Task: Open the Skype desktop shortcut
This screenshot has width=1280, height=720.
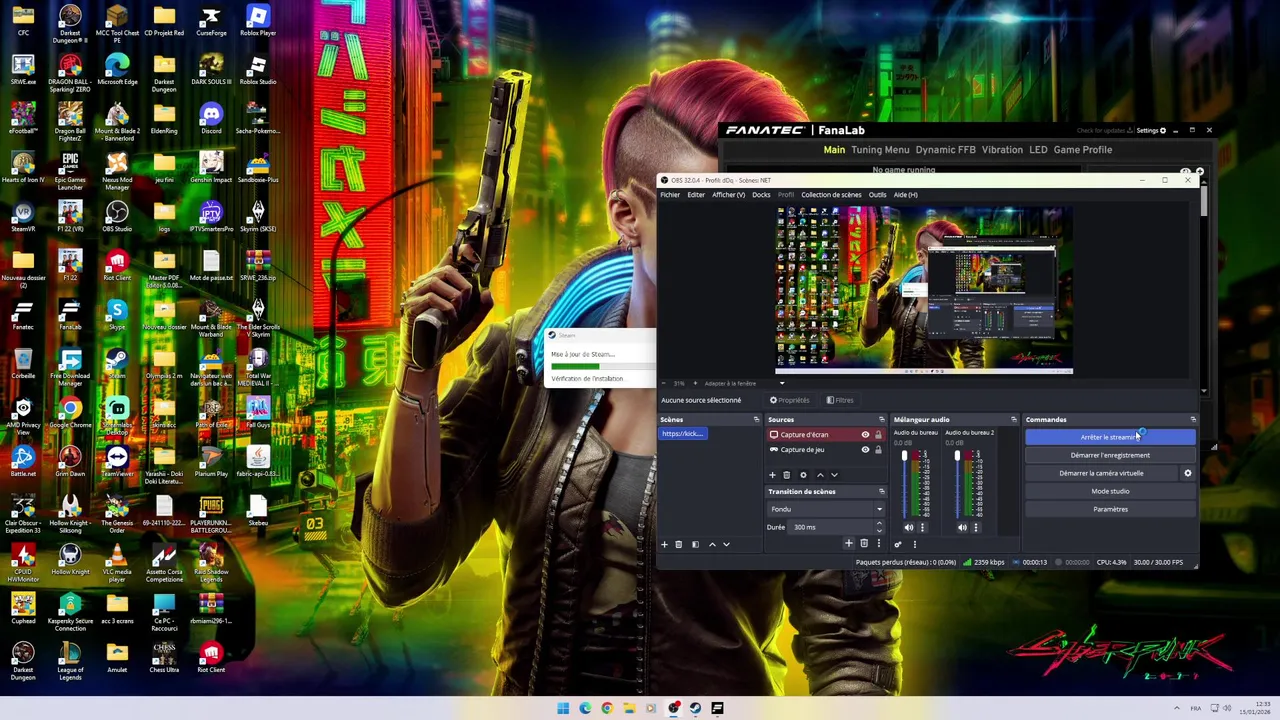Action: click(x=117, y=315)
